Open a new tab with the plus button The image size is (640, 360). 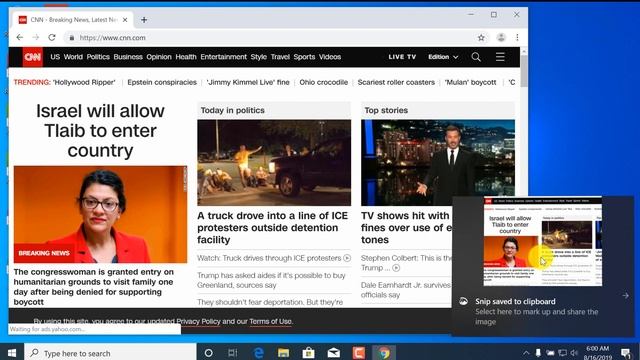(x=144, y=20)
